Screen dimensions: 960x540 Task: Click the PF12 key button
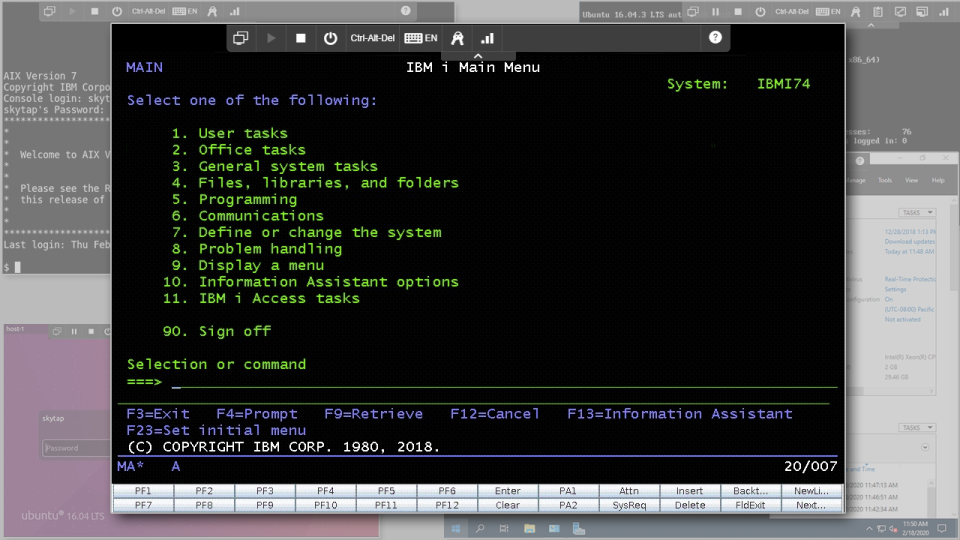[x=447, y=505]
